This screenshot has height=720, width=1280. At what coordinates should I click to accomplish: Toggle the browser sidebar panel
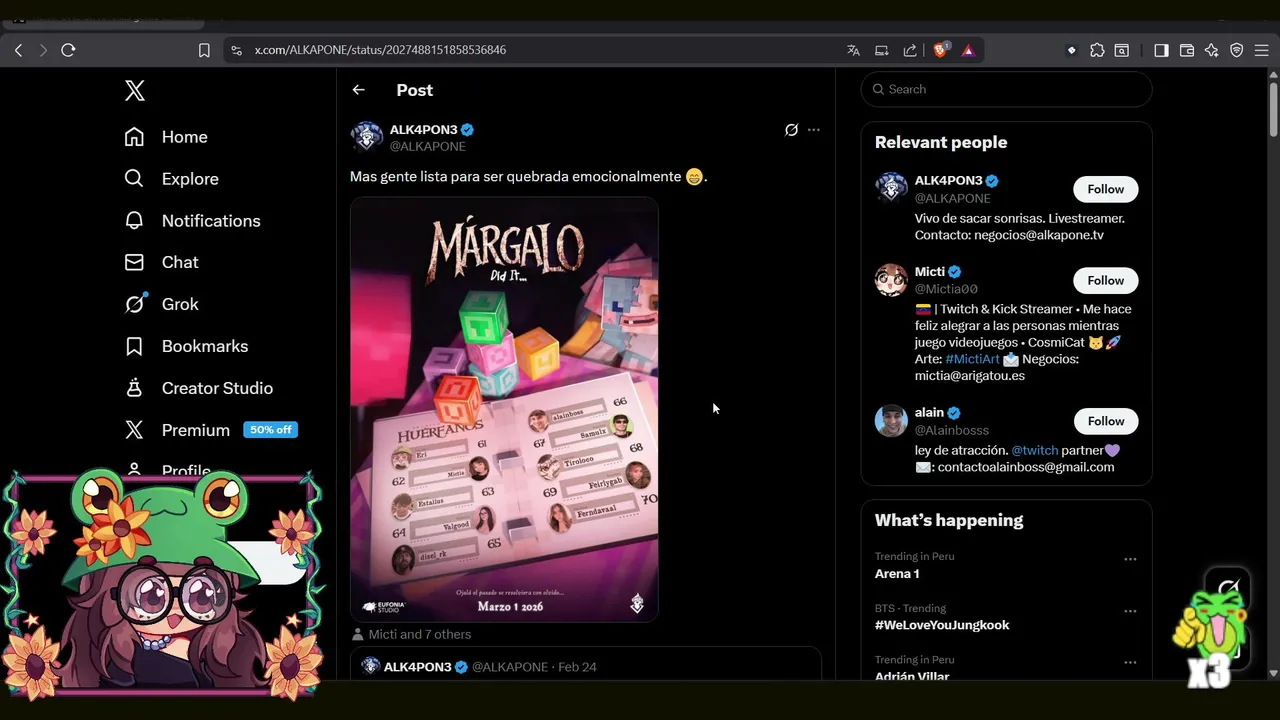[1161, 50]
